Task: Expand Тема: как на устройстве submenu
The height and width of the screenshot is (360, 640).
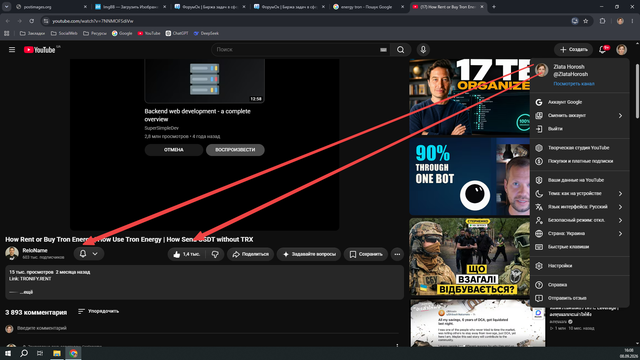Action: [x=580, y=193]
